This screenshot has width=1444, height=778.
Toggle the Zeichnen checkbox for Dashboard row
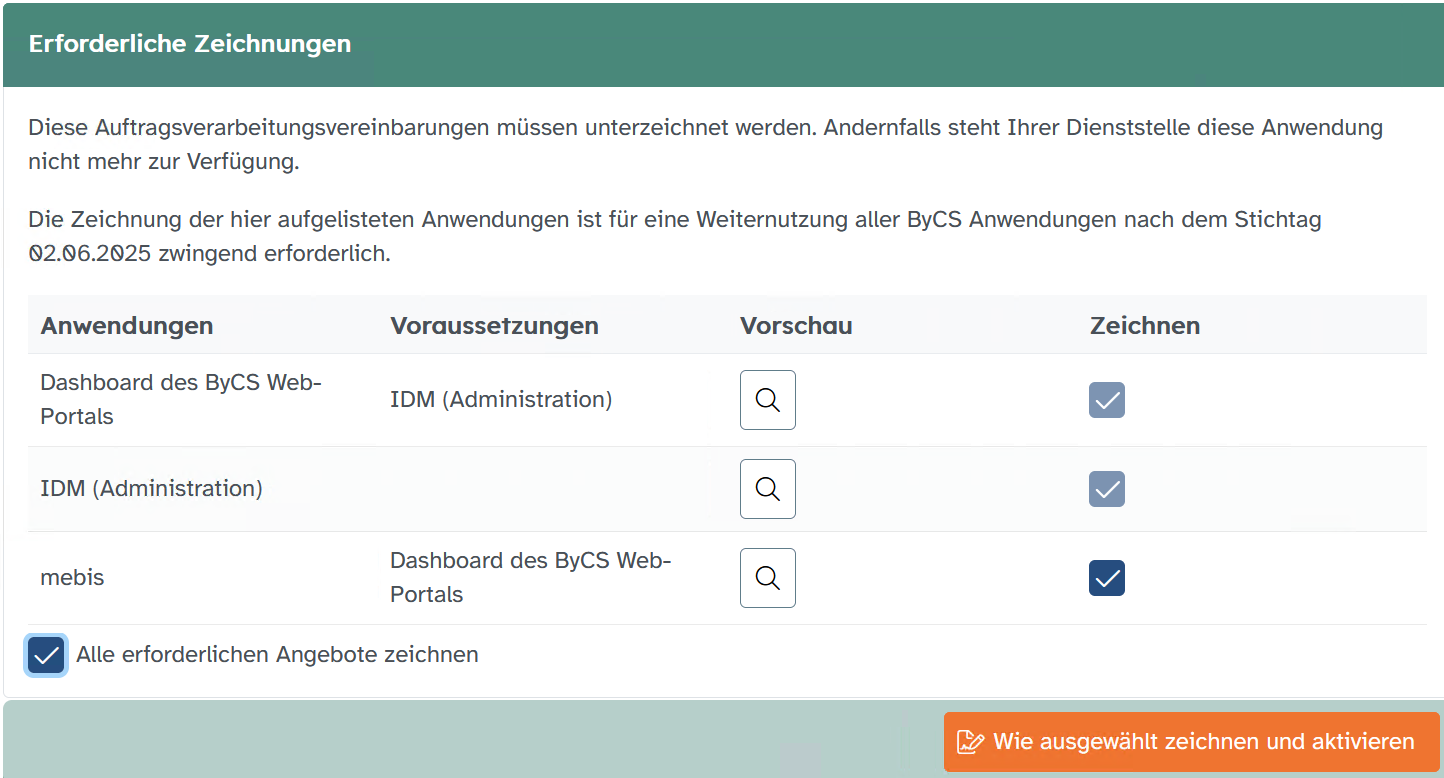(x=1106, y=400)
